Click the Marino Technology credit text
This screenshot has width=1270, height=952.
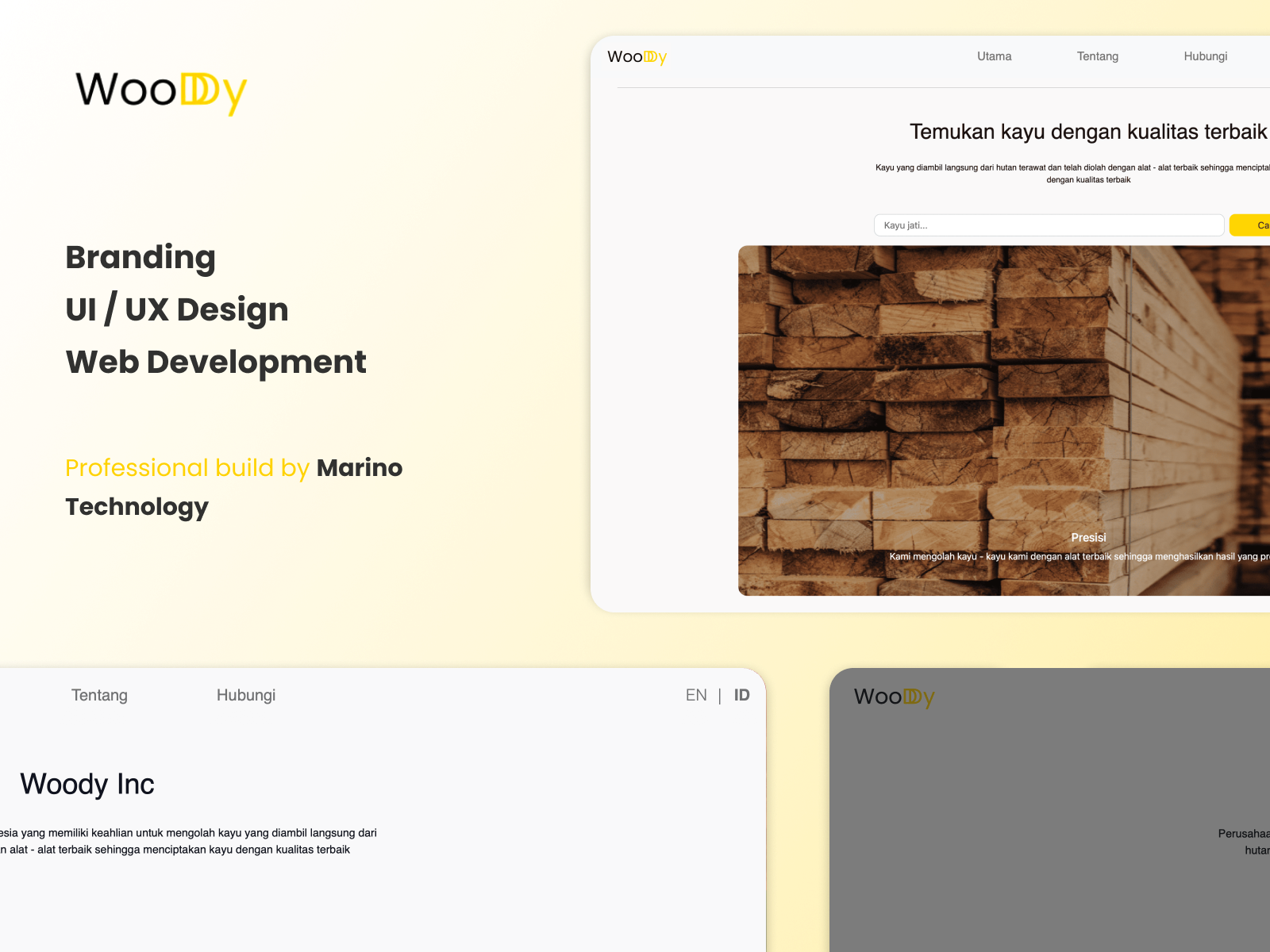click(x=234, y=487)
